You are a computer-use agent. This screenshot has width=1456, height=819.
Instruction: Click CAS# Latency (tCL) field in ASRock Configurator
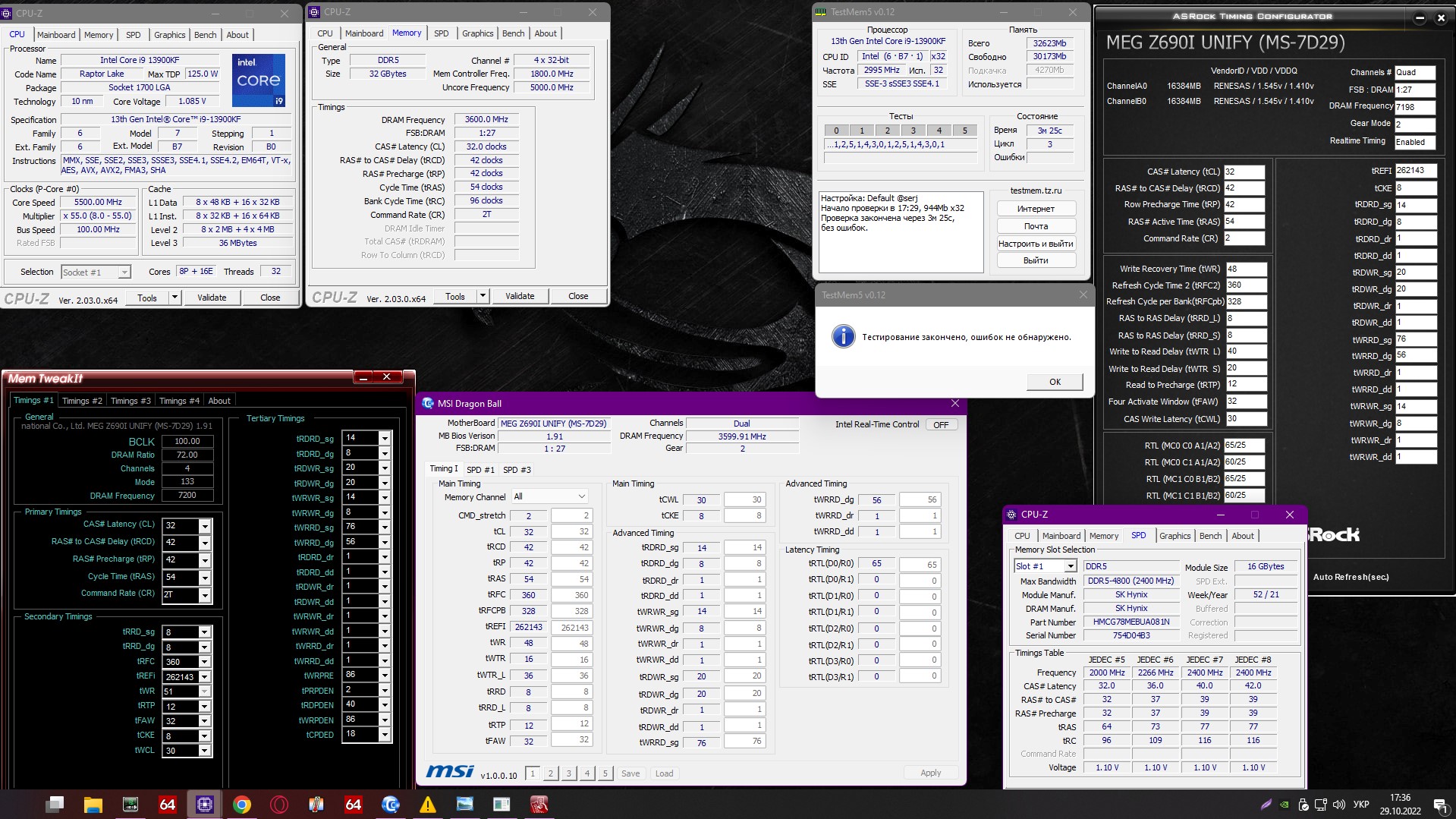point(1244,172)
